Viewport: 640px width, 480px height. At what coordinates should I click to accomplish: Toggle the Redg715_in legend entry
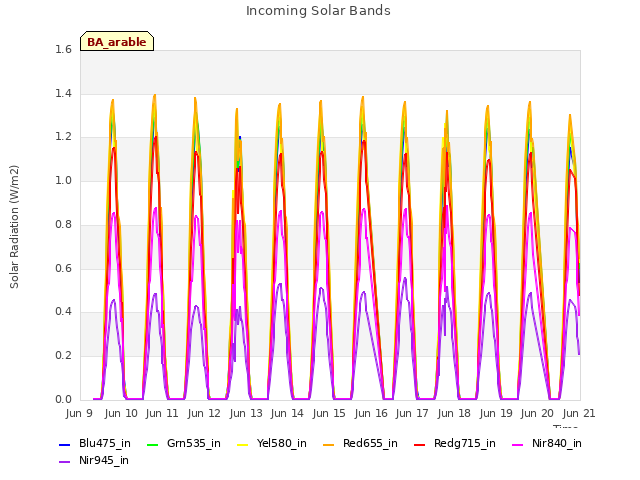point(455,444)
